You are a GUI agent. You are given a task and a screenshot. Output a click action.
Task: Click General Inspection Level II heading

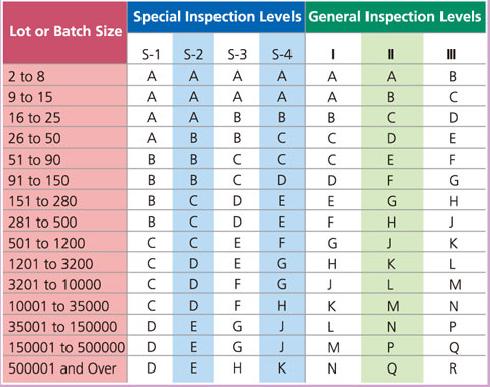tap(391, 54)
